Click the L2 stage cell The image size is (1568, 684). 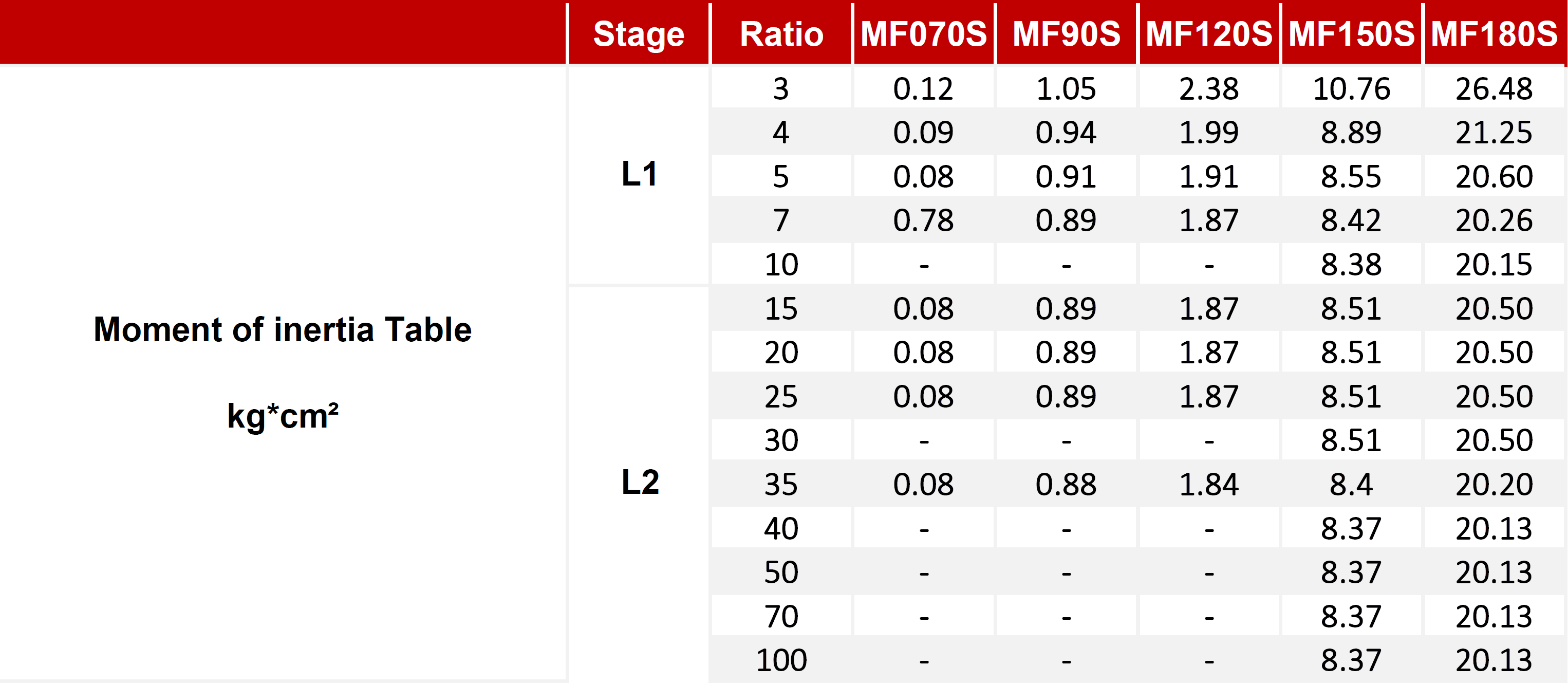coord(639,483)
